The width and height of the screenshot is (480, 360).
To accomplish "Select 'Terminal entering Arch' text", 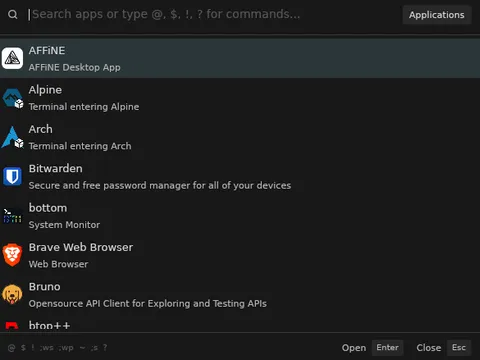I will click(80, 146).
